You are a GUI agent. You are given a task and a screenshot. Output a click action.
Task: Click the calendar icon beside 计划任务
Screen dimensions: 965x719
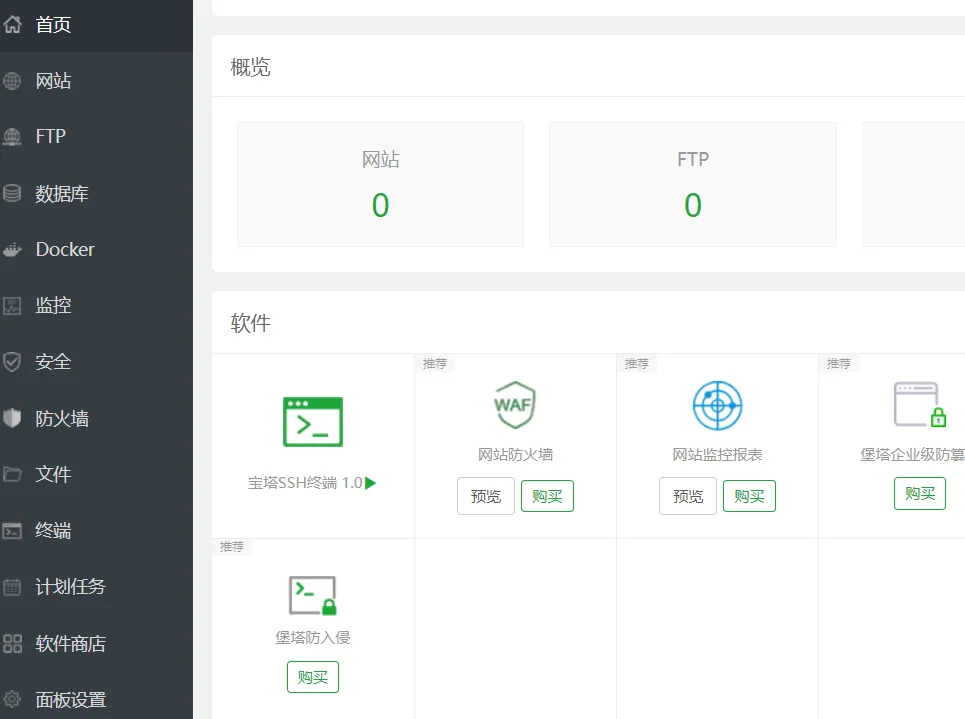point(12,587)
